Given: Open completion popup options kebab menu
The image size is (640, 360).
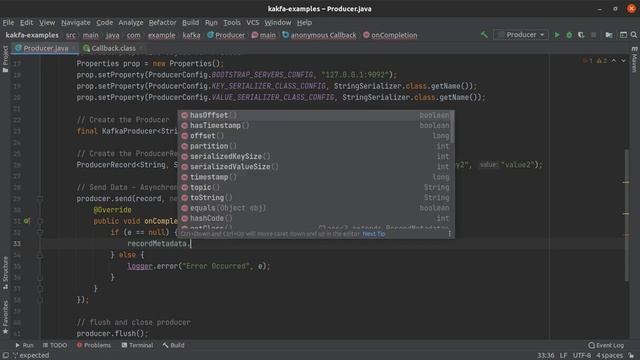Looking at the screenshot, I should 449,234.
